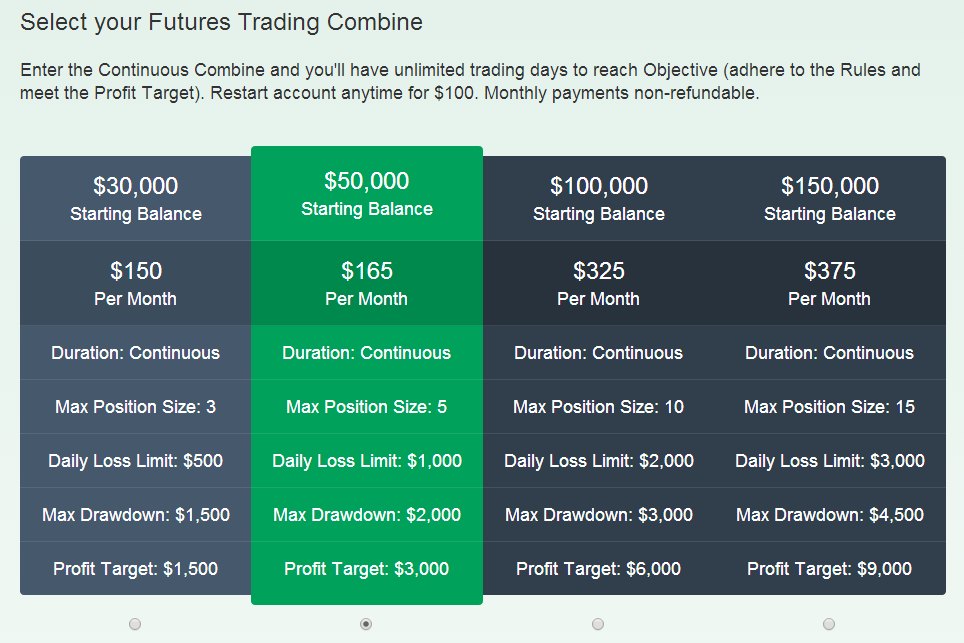Select the $30,000 plan radio button

click(x=135, y=624)
